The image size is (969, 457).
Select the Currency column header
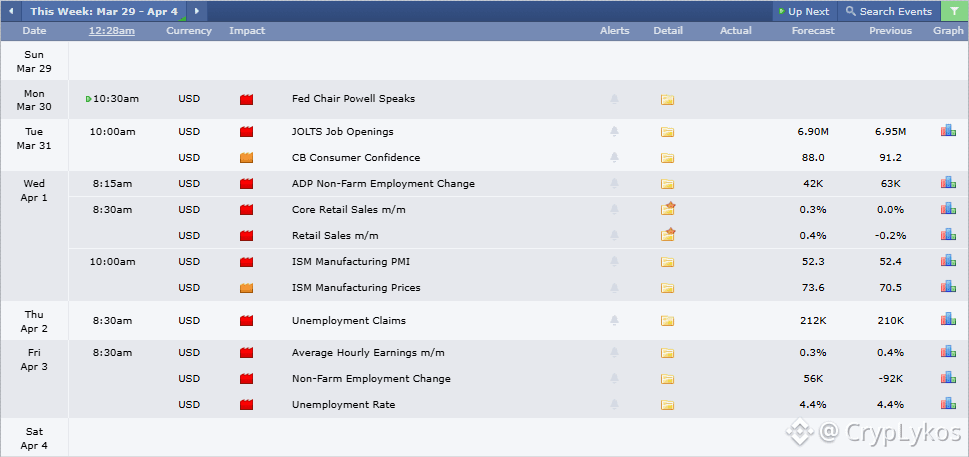tap(189, 31)
